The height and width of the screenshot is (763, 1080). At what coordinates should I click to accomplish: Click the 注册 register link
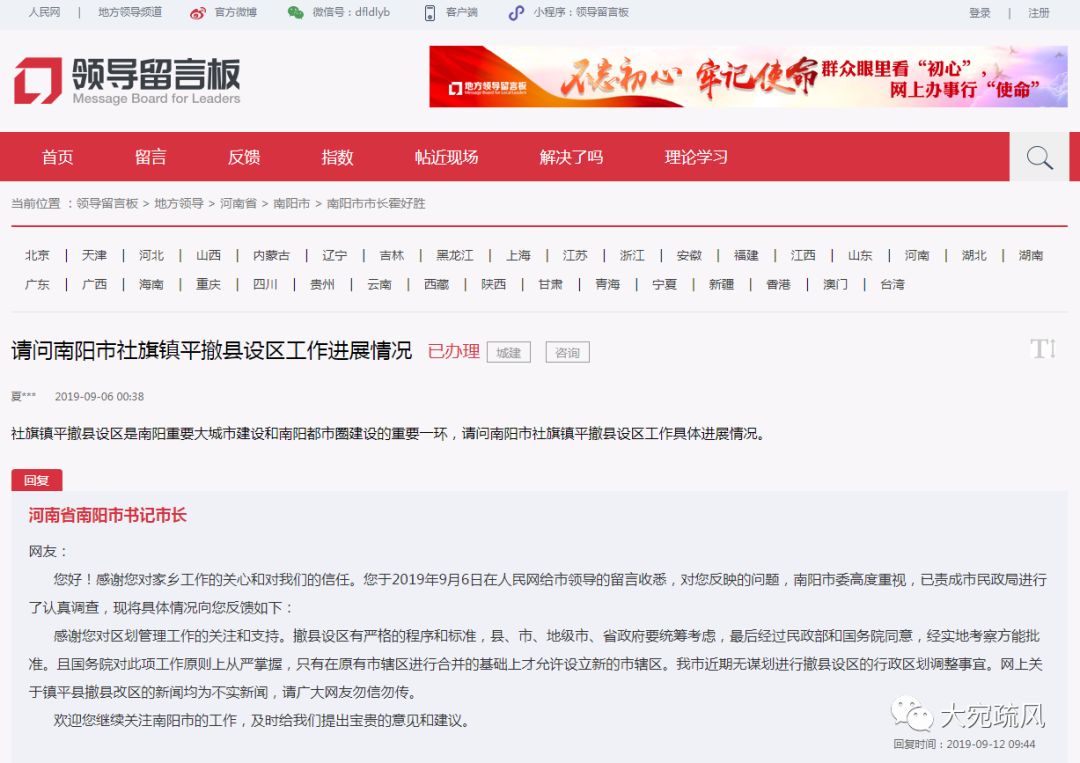click(1039, 13)
